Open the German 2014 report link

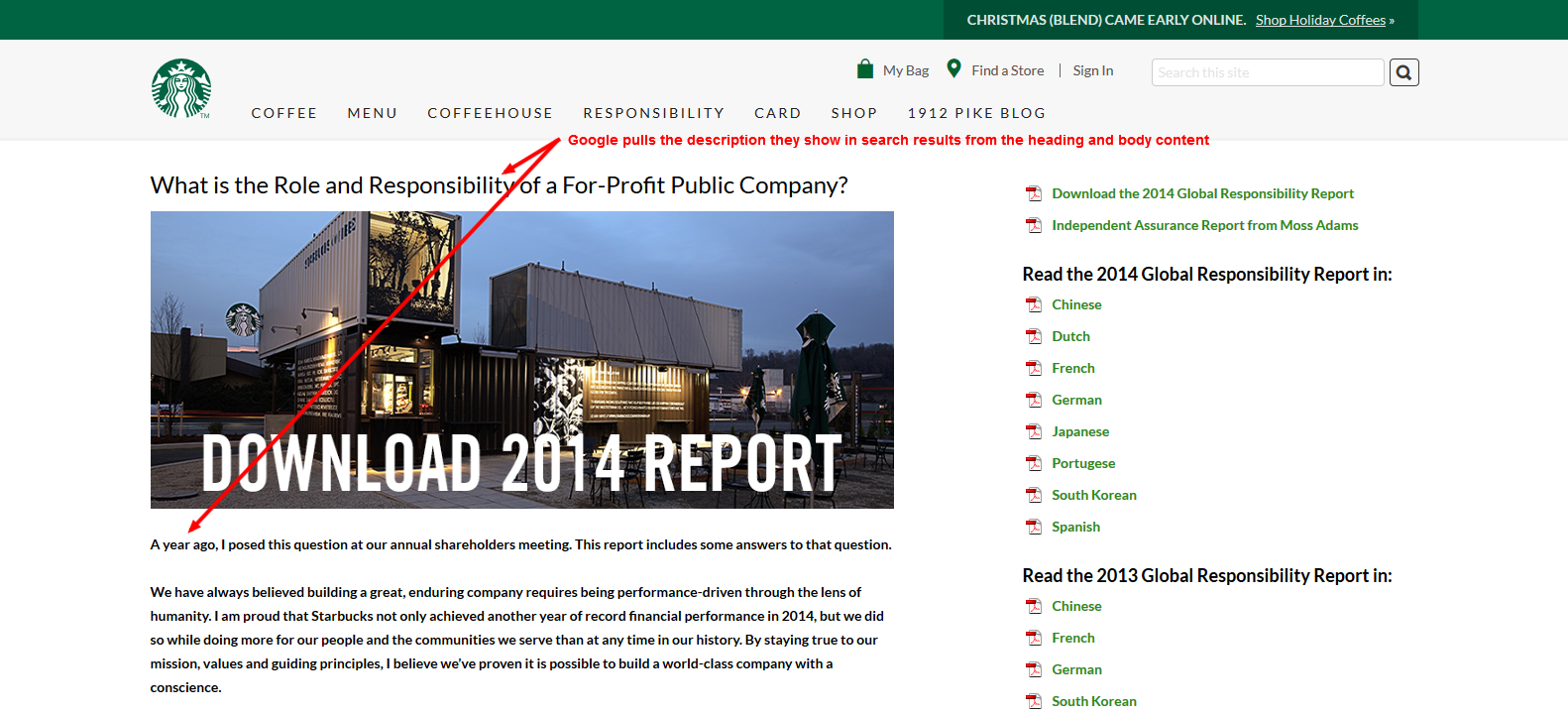(x=1076, y=400)
